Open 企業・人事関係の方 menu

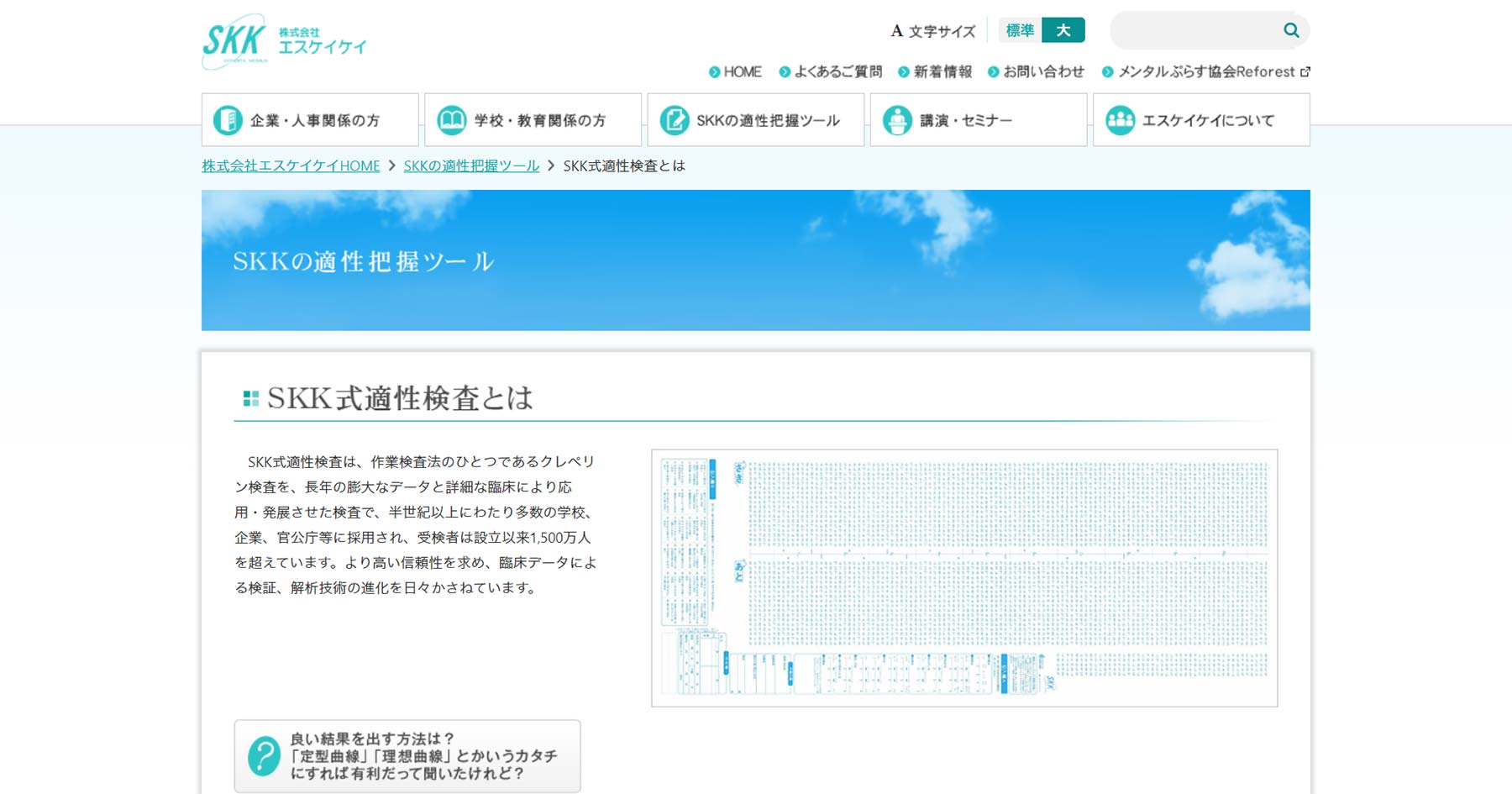click(310, 120)
